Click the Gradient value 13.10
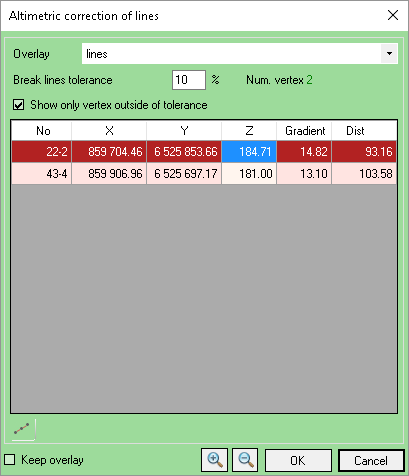Image resolution: width=409 pixels, height=476 pixels. [304, 173]
